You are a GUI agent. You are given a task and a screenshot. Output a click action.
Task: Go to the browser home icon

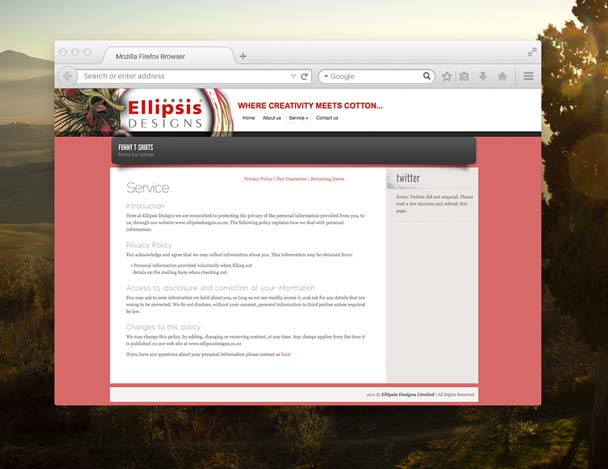(502, 76)
